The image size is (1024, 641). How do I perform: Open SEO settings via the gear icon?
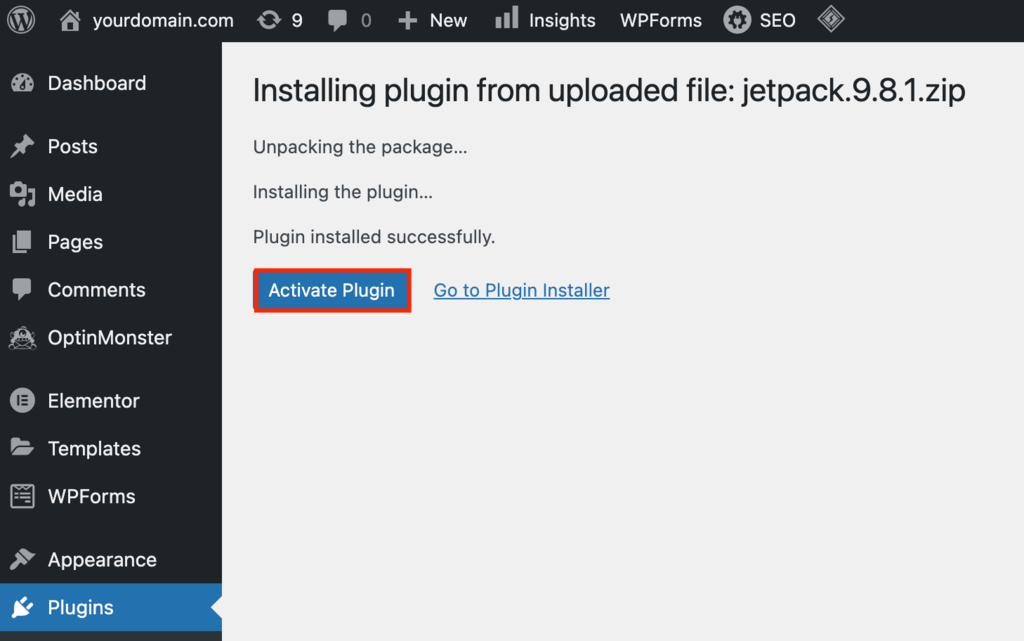(x=736, y=20)
